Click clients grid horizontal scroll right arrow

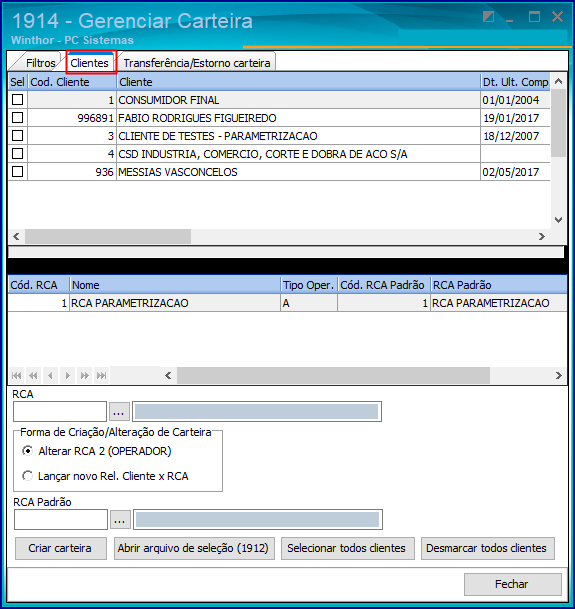542,236
